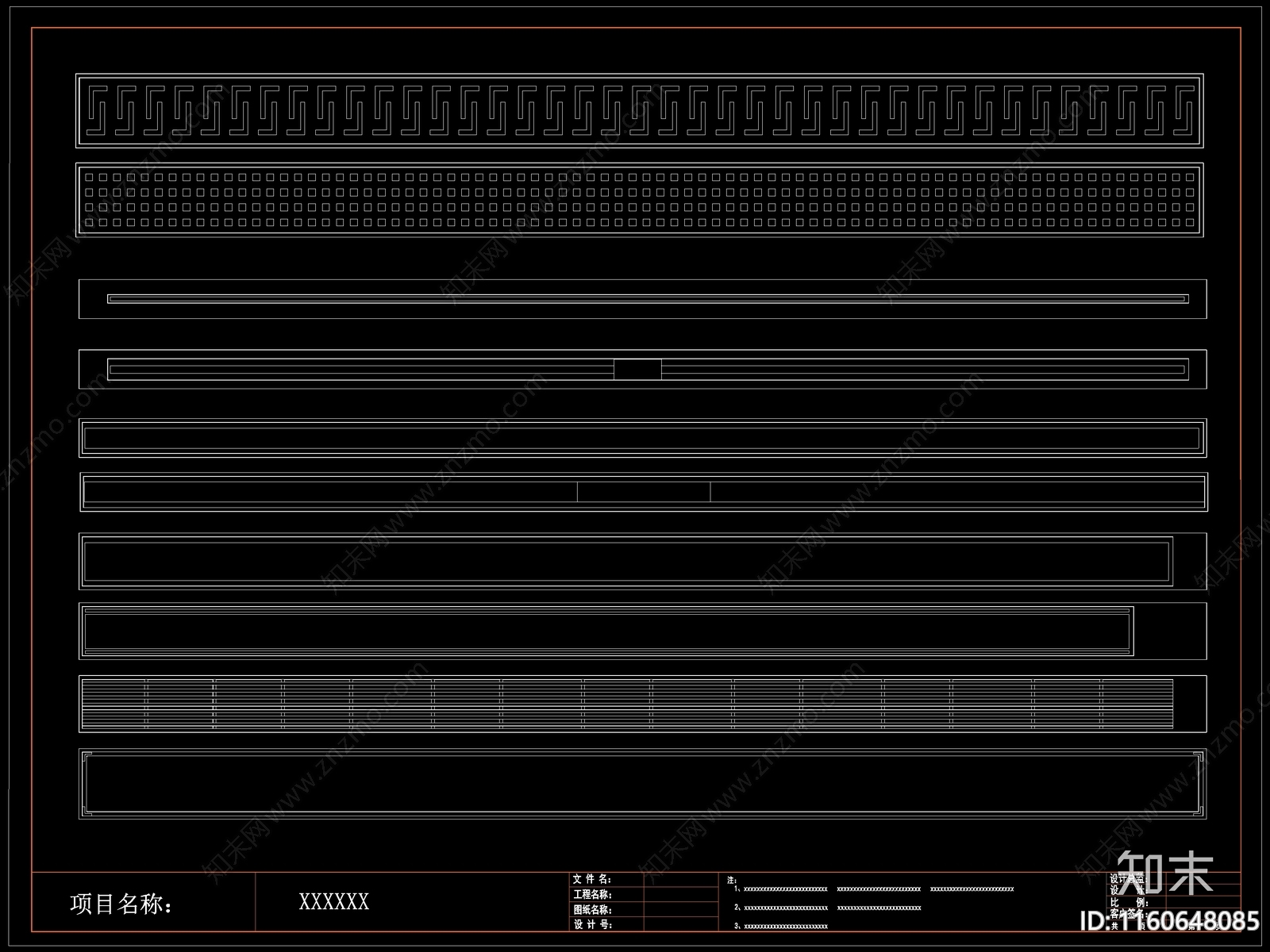Select the 项目名称 label in title block
Viewport: 1270px width, 952px height.
(121, 903)
